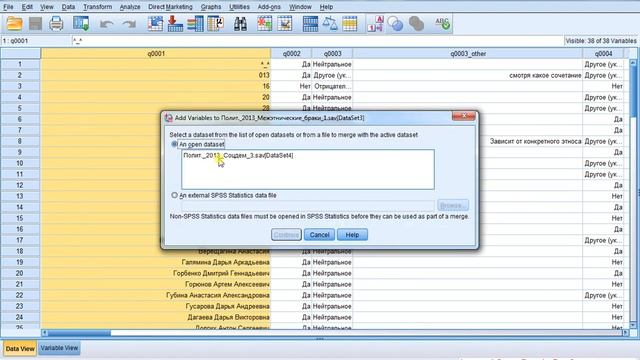Select the 'An open dataset' radio button
640x360 pixels.
pos(175,144)
